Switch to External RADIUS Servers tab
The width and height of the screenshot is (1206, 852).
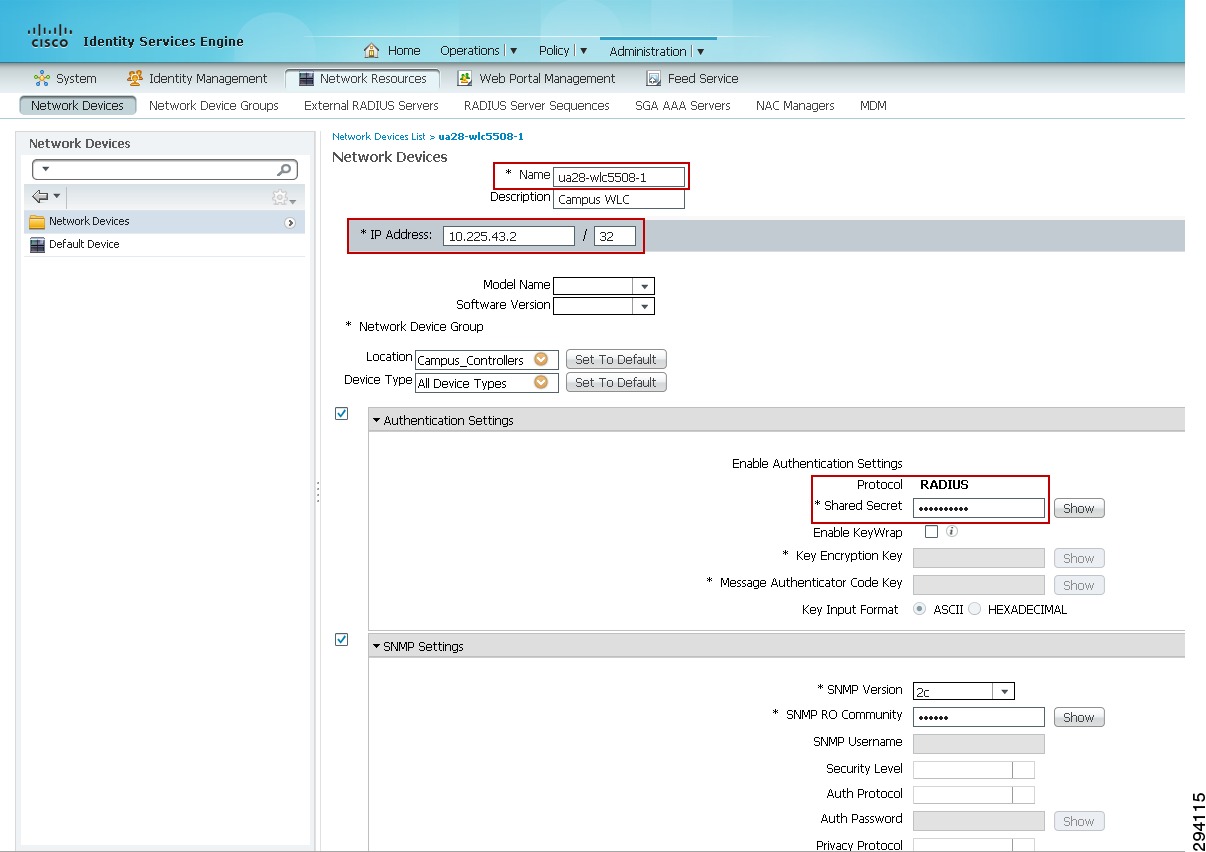tap(371, 105)
